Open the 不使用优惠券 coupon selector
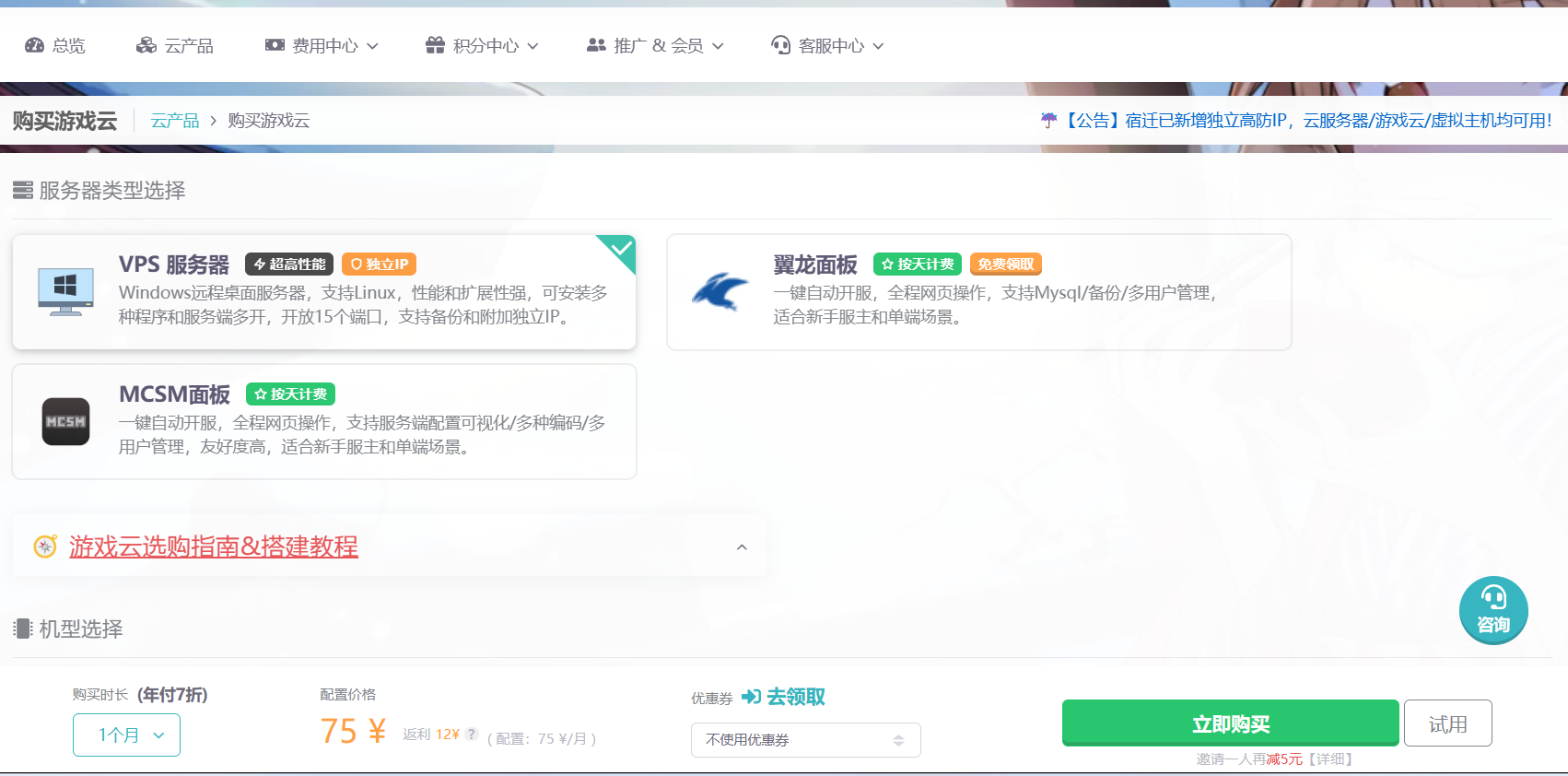This screenshot has width=1568, height=776. click(x=805, y=740)
